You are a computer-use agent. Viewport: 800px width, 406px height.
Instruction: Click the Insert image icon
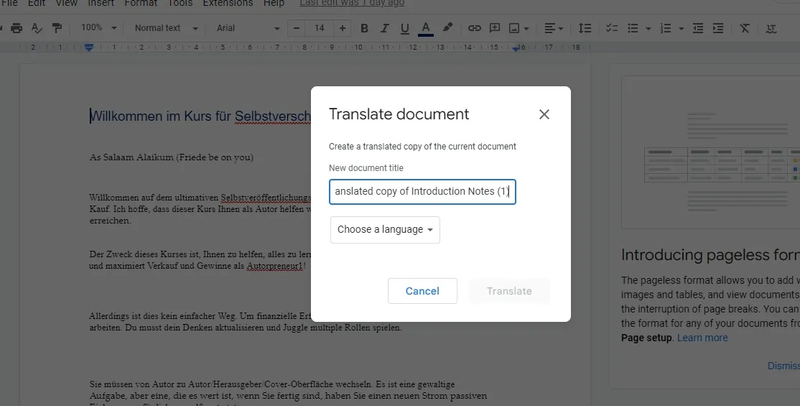tap(514, 28)
